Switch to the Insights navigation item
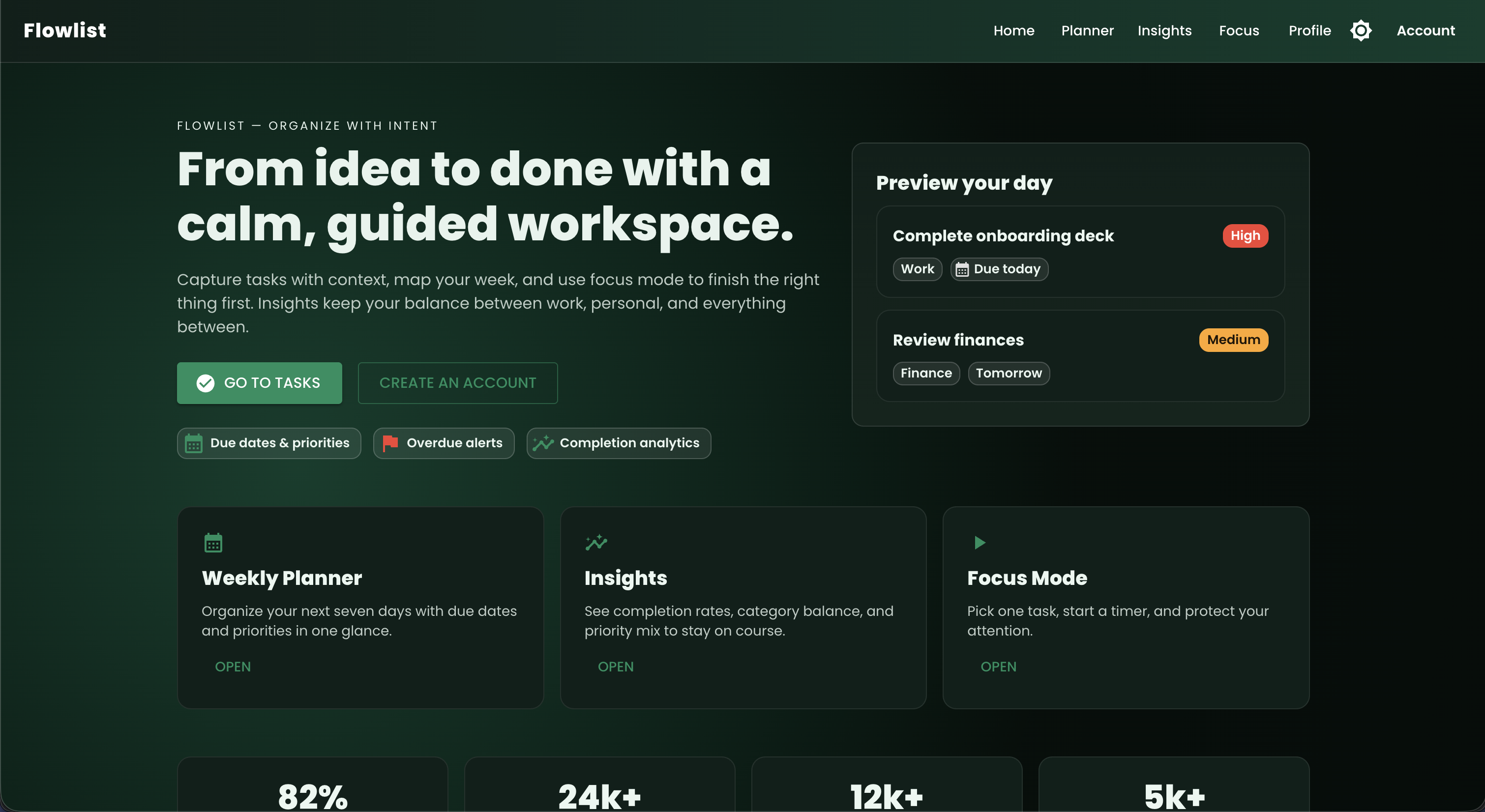The height and width of the screenshot is (812, 1485). (1164, 30)
